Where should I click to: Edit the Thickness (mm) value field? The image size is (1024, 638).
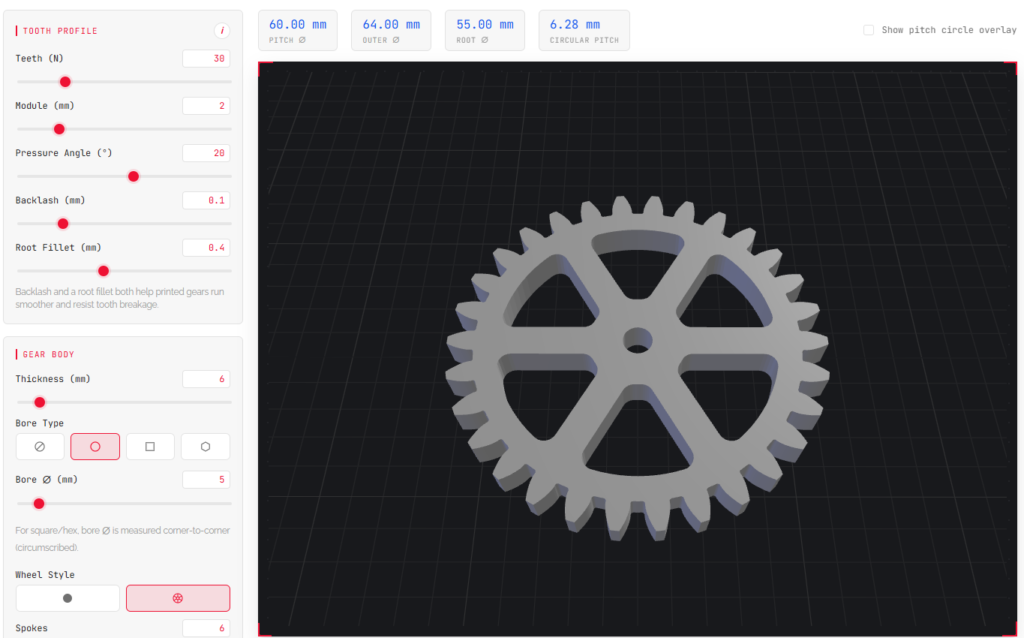point(206,379)
